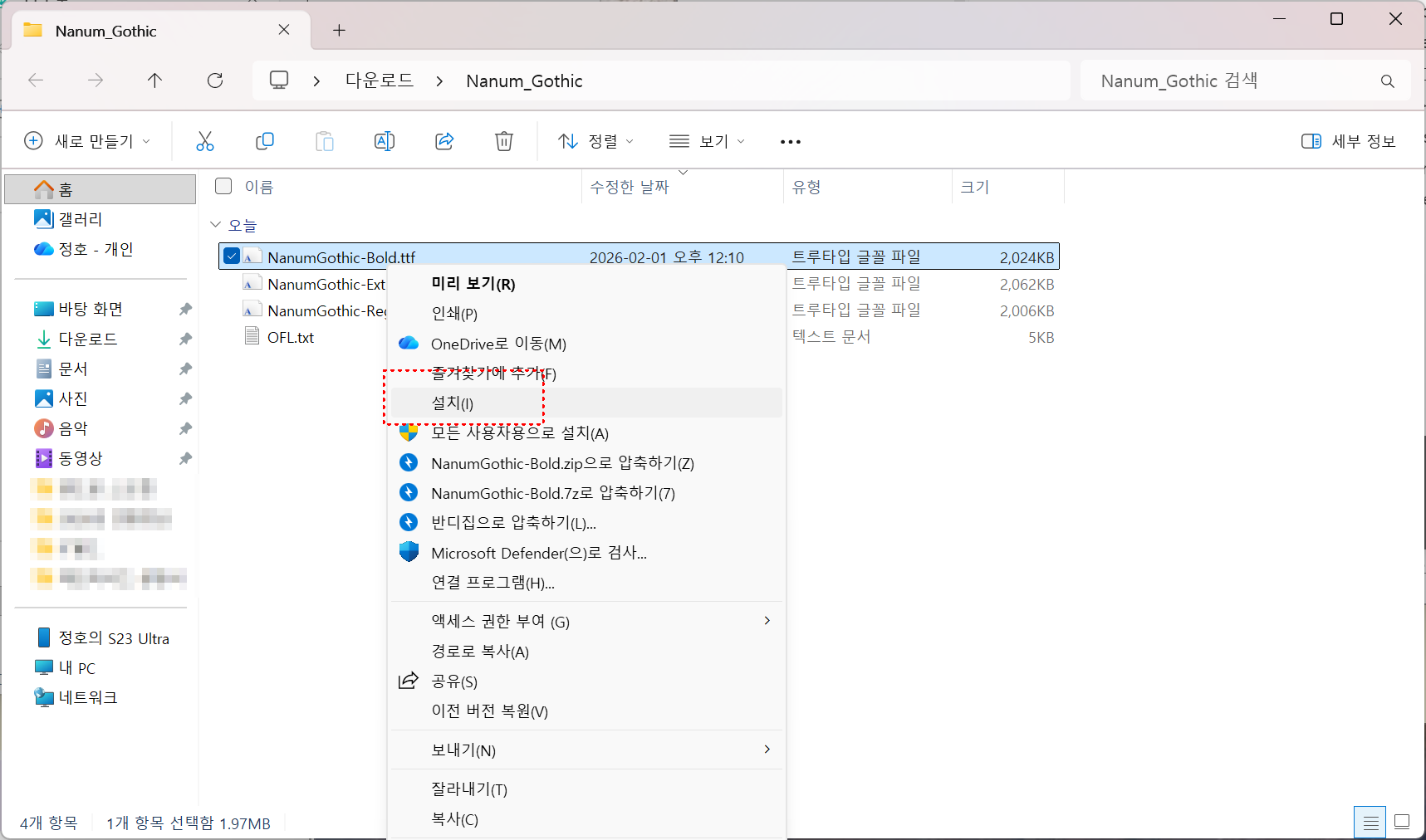The image size is (1426, 840).
Task: Collapse the 오늘 group
Action: 216,225
